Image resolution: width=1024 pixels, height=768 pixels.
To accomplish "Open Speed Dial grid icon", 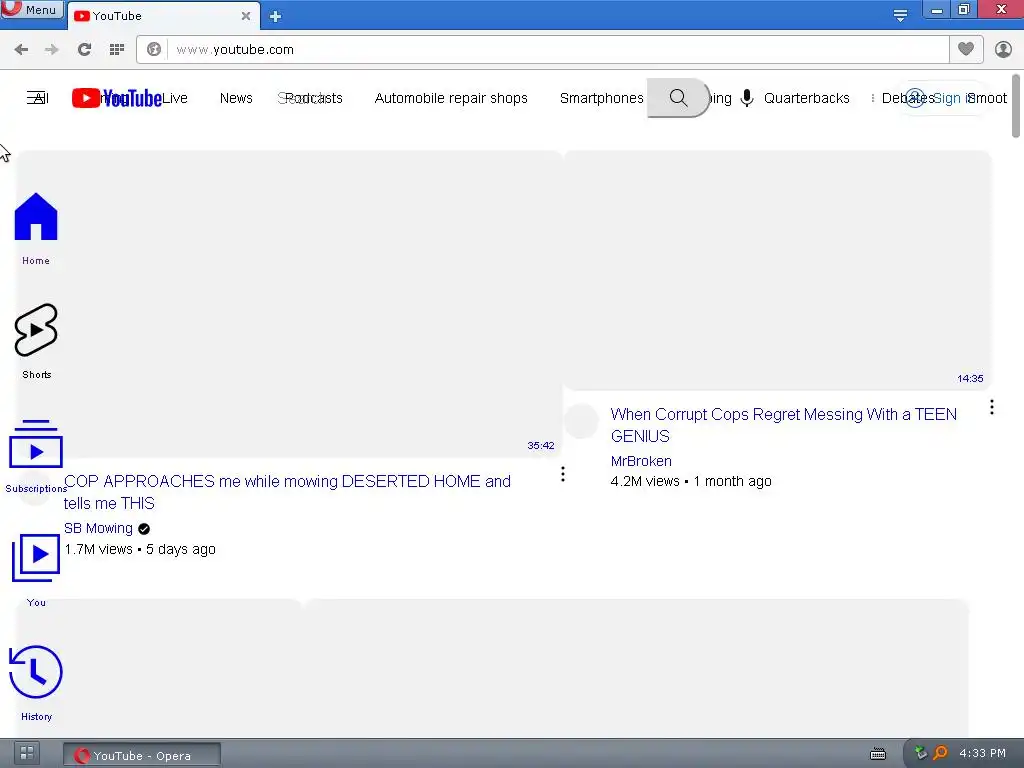I will pyautogui.click(x=117, y=50).
